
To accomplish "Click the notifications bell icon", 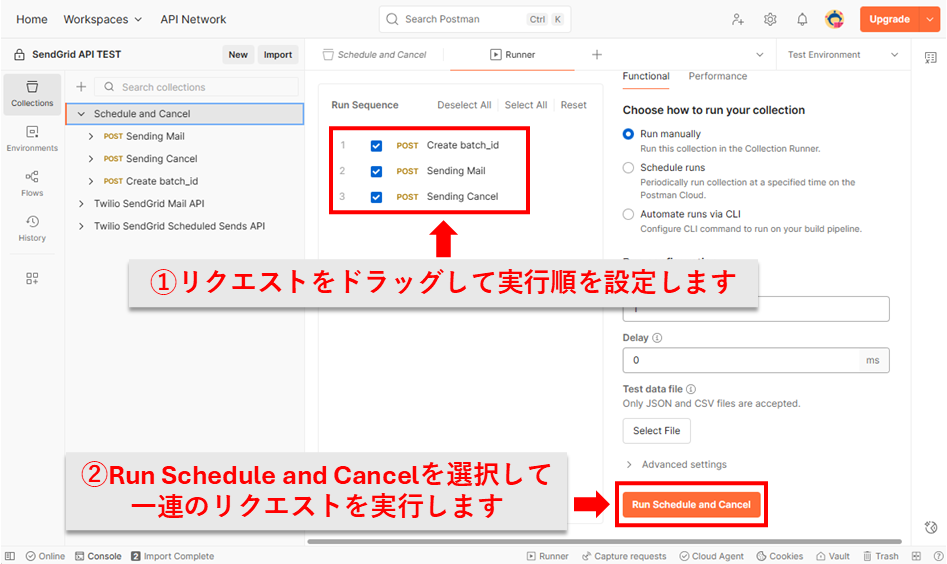I will click(x=802, y=19).
